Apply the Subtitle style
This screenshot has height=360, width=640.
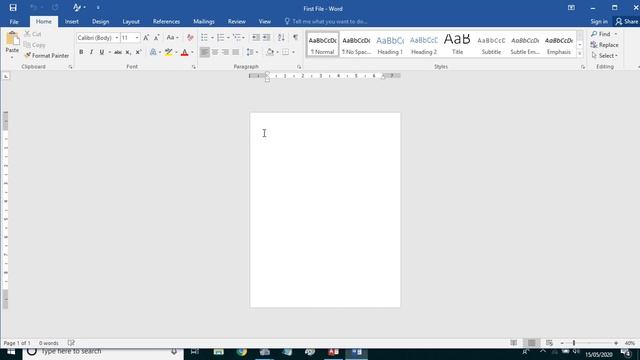tap(491, 44)
